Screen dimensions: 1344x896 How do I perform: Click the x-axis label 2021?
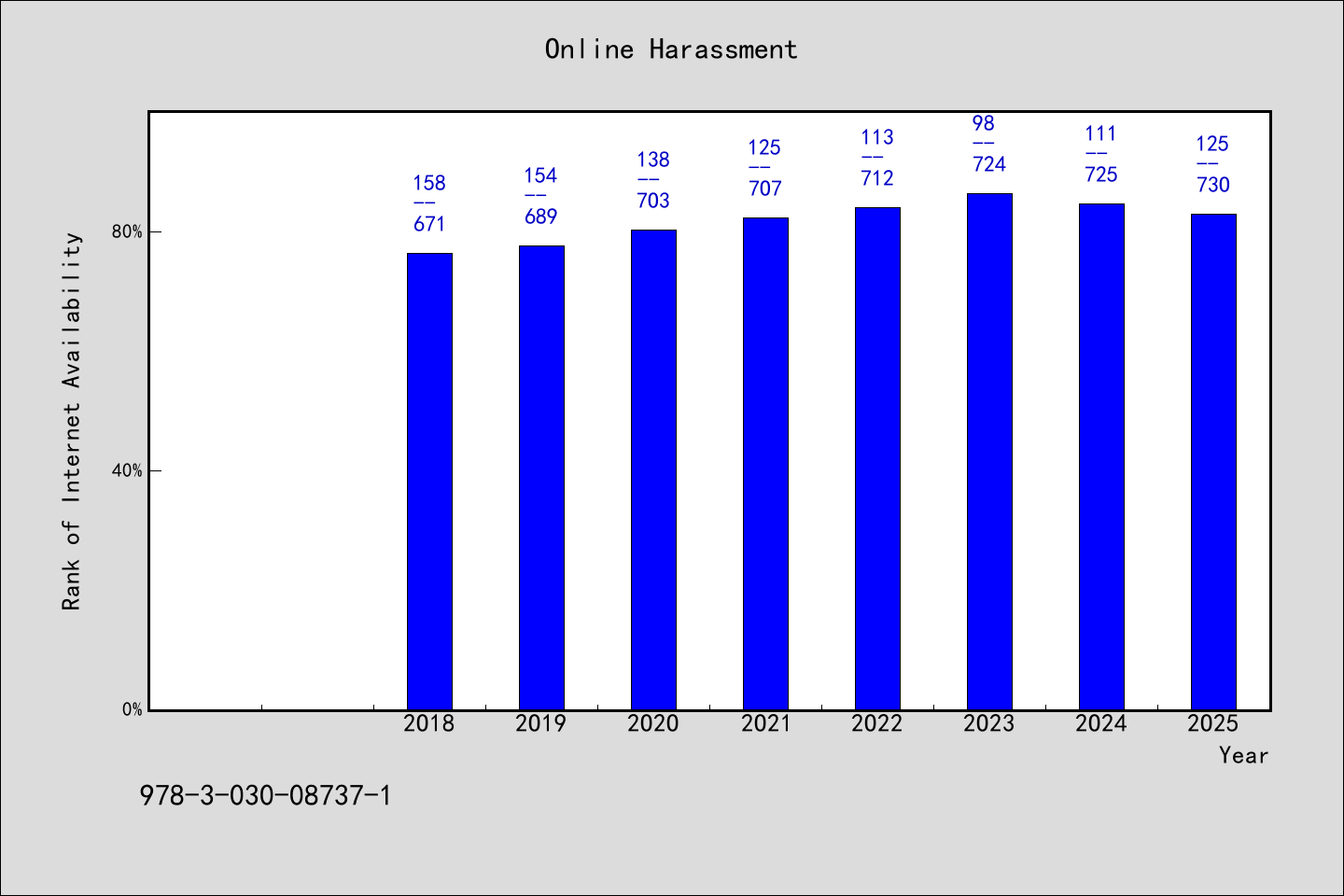click(x=765, y=724)
